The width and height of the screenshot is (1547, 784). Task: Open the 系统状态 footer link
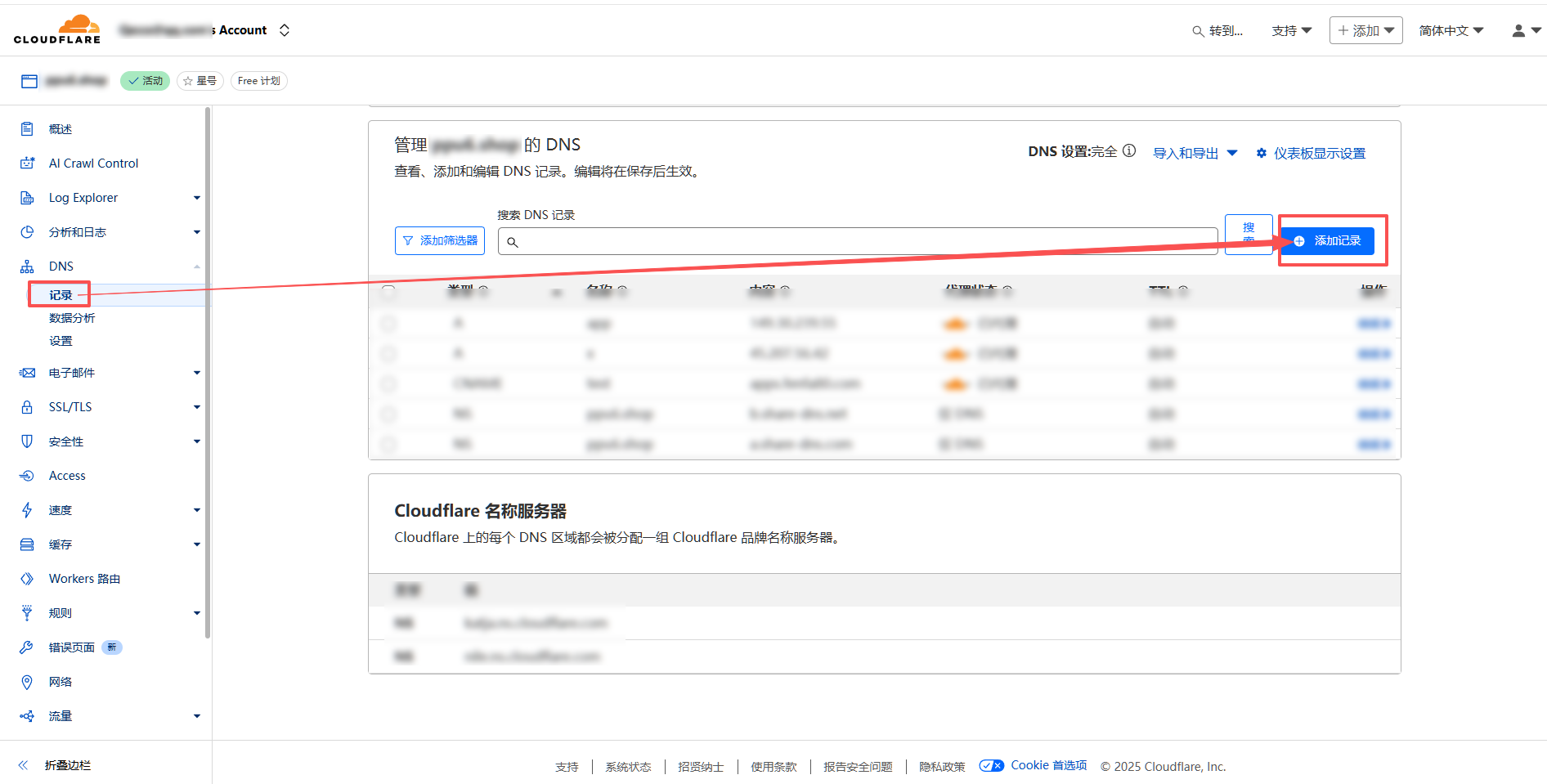coord(628,767)
